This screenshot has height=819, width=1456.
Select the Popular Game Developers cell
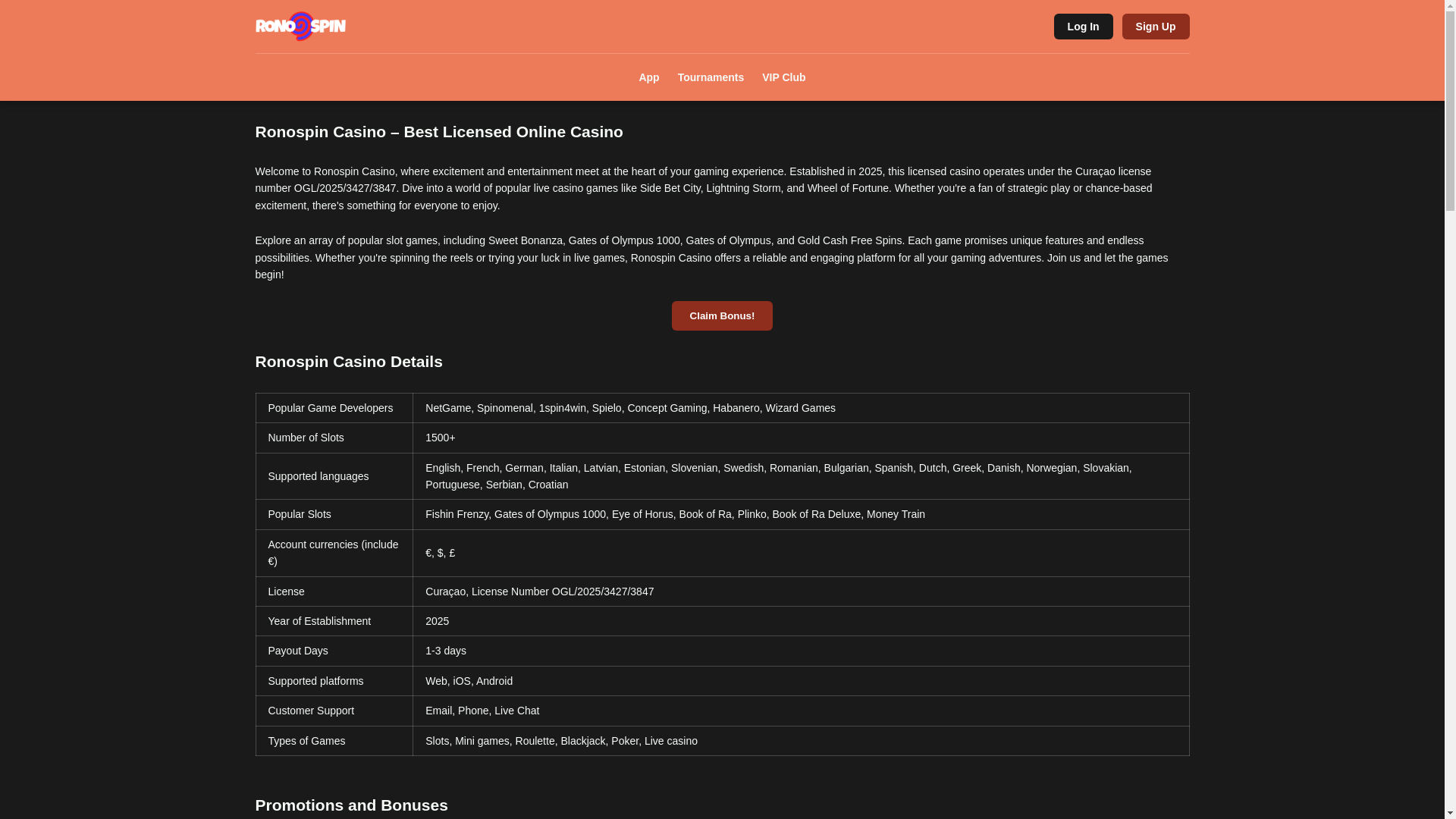pos(334,408)
